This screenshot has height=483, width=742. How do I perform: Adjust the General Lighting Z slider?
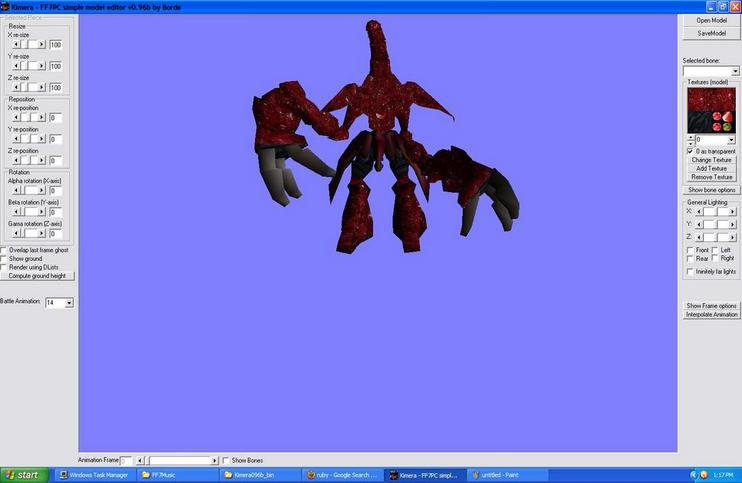coord(715,237)
